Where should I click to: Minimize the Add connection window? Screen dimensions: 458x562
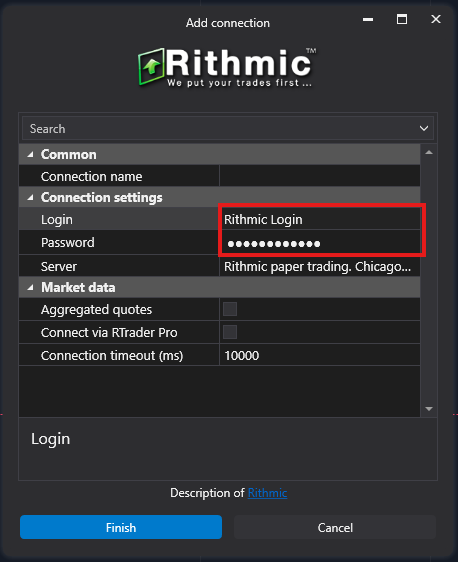(x=368, y=19)
